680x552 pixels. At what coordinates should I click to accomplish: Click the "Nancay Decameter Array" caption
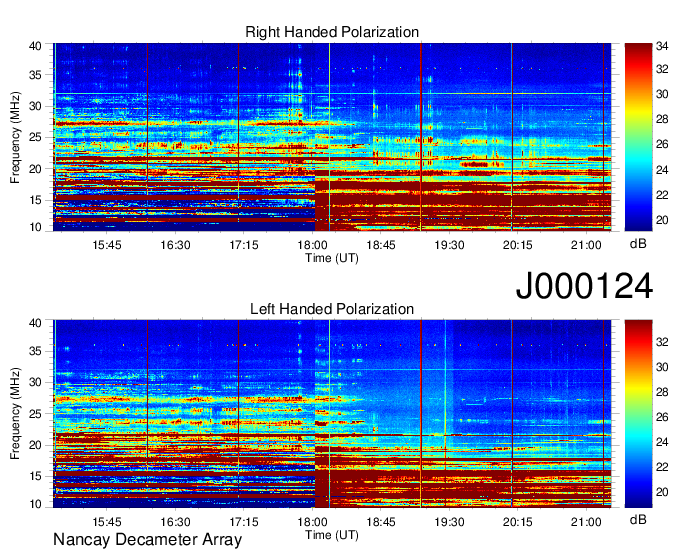pos(147,540)
